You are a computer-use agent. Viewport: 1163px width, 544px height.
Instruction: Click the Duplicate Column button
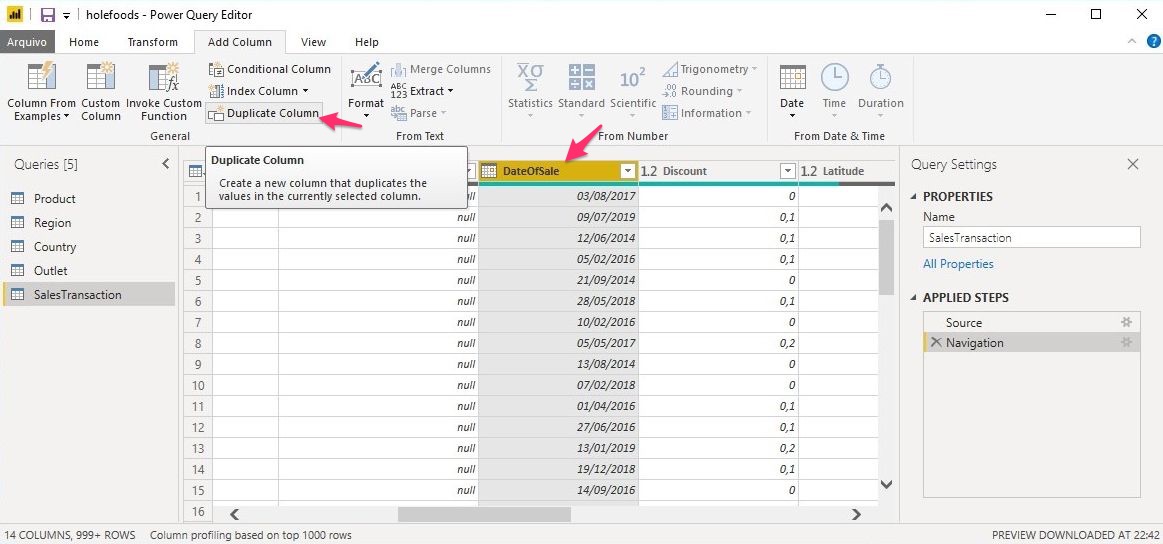(264, 113)
